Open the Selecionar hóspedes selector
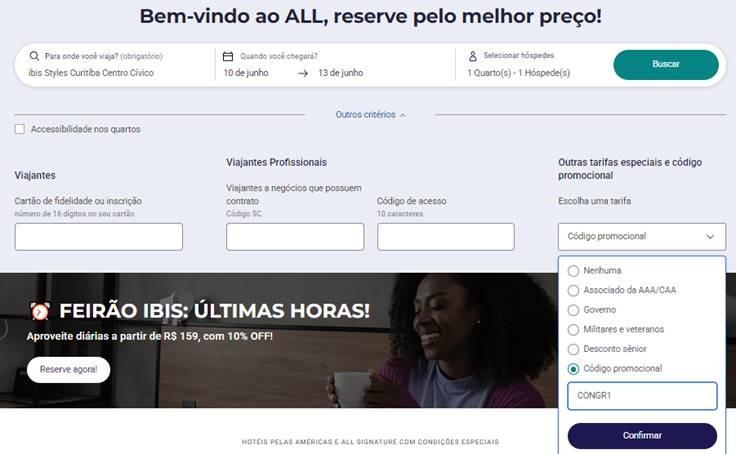This screenshot has width=736, height=454. (x=518, y=64)
